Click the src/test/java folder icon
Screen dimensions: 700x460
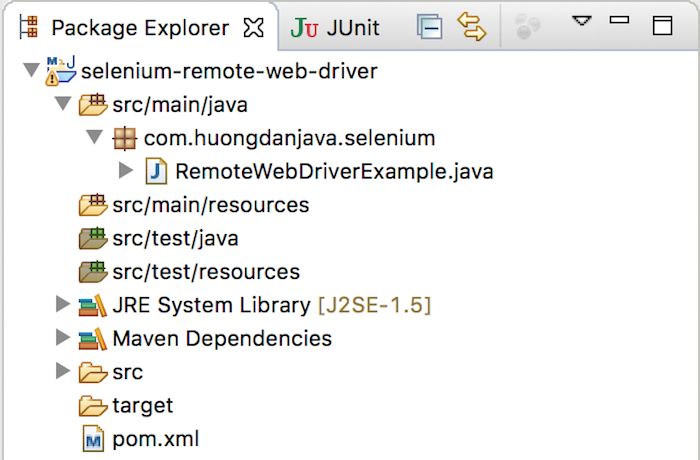93,238
